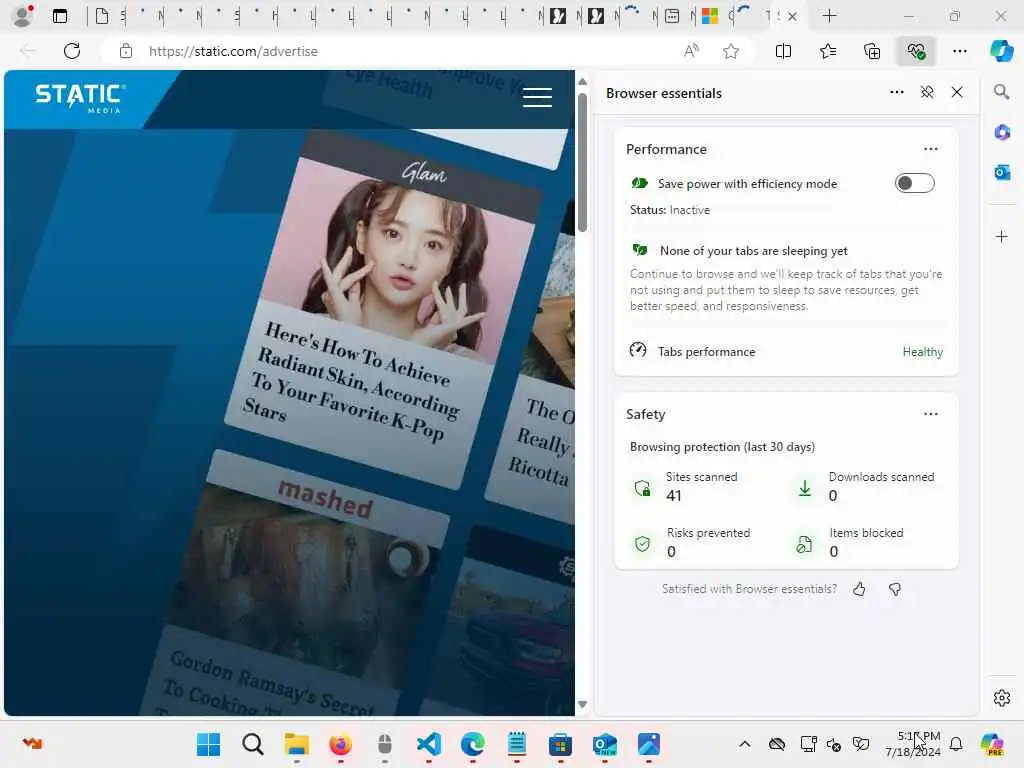Screen dimensions: 1024x768
Task: Open Outlook (new) from taskbar
Action: [x=605, y=744]
